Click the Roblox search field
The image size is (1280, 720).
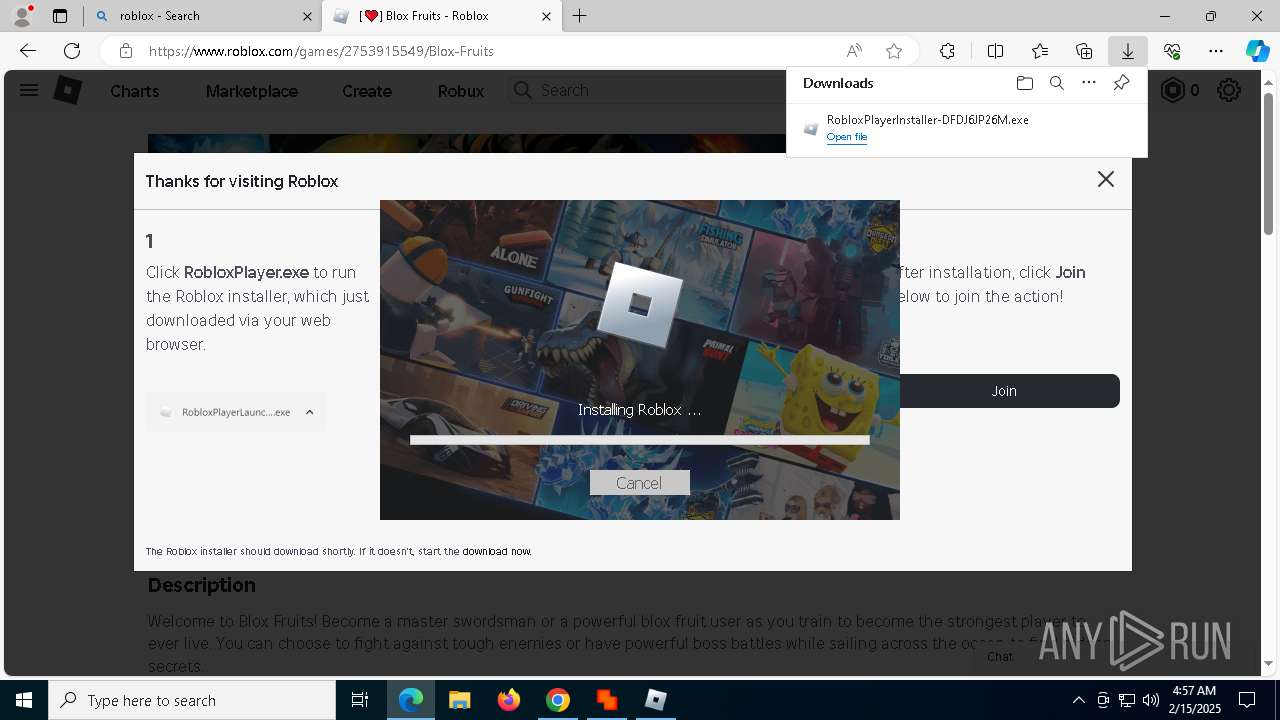[646, 90]
